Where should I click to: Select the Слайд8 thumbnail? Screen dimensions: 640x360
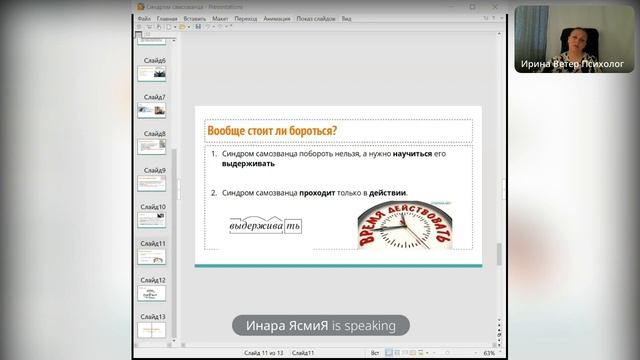[x=151, y=147]
